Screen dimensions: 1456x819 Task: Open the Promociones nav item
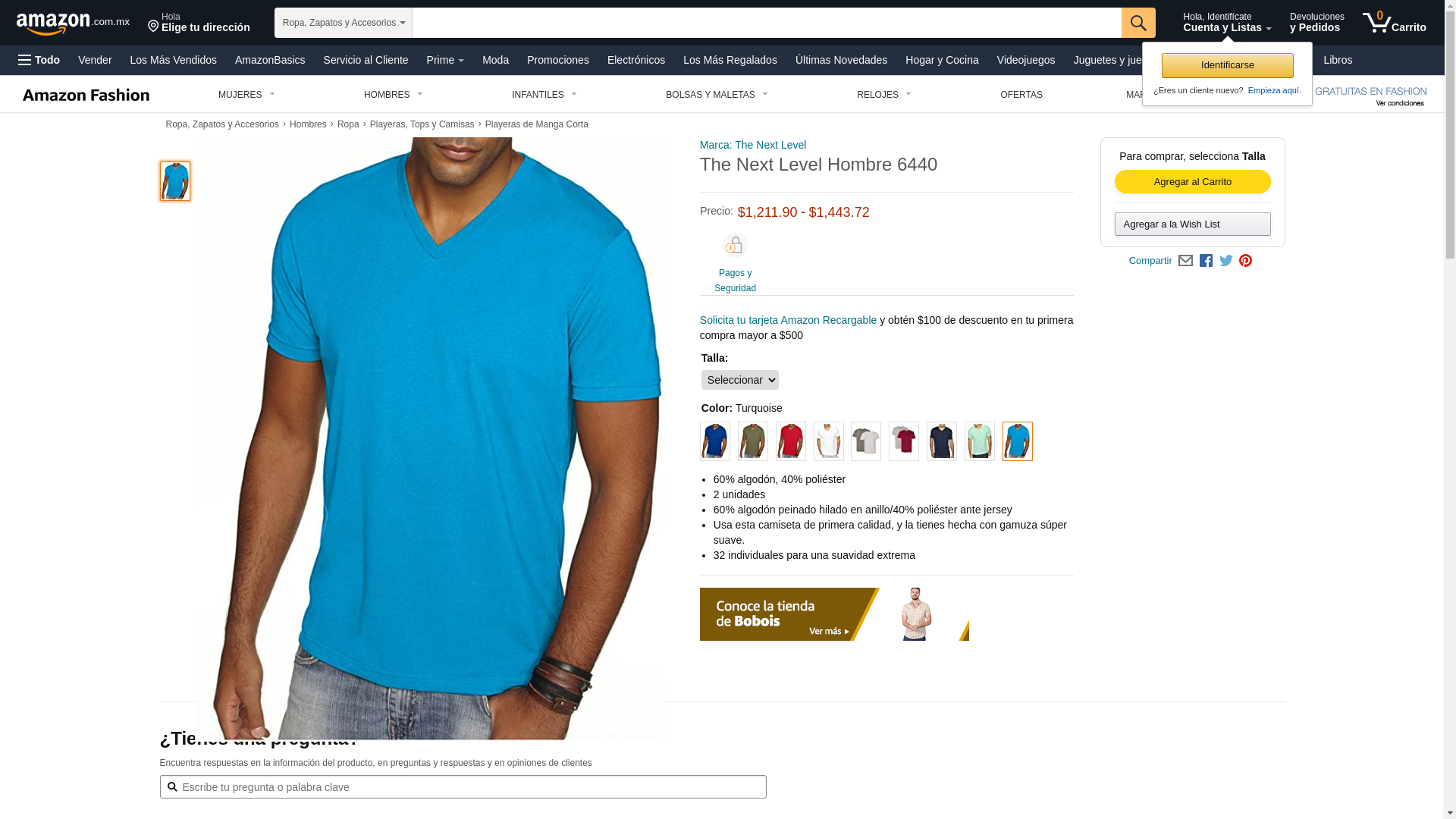click(x=558, y=60)
